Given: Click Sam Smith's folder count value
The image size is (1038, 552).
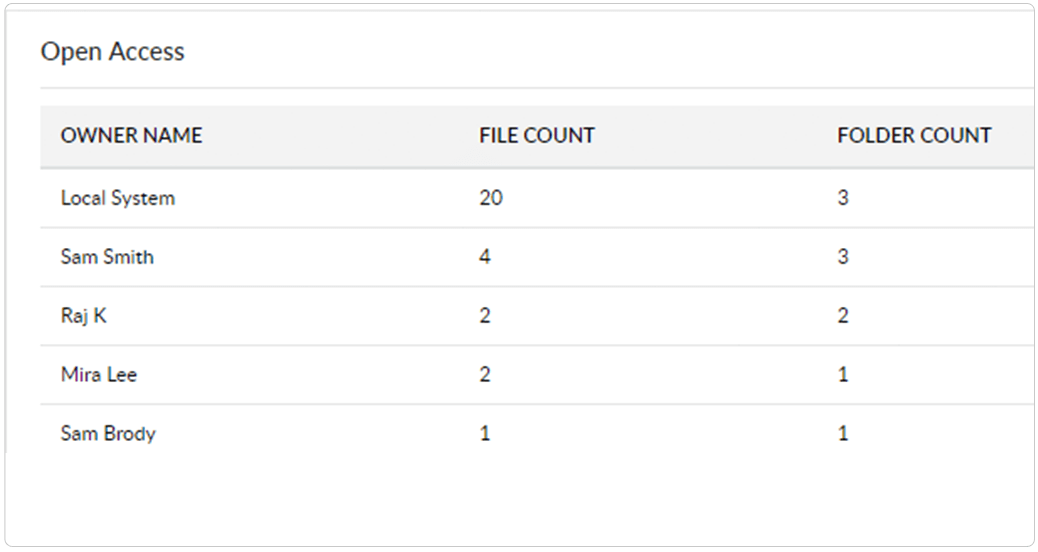Looking at the screenshot, I should click(x=843, y=257).
